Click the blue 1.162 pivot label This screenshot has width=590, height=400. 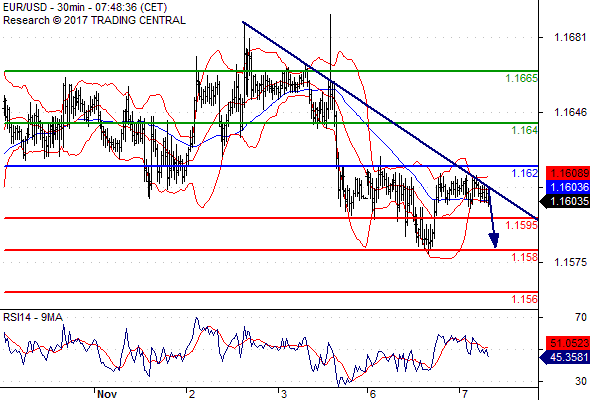525,173
